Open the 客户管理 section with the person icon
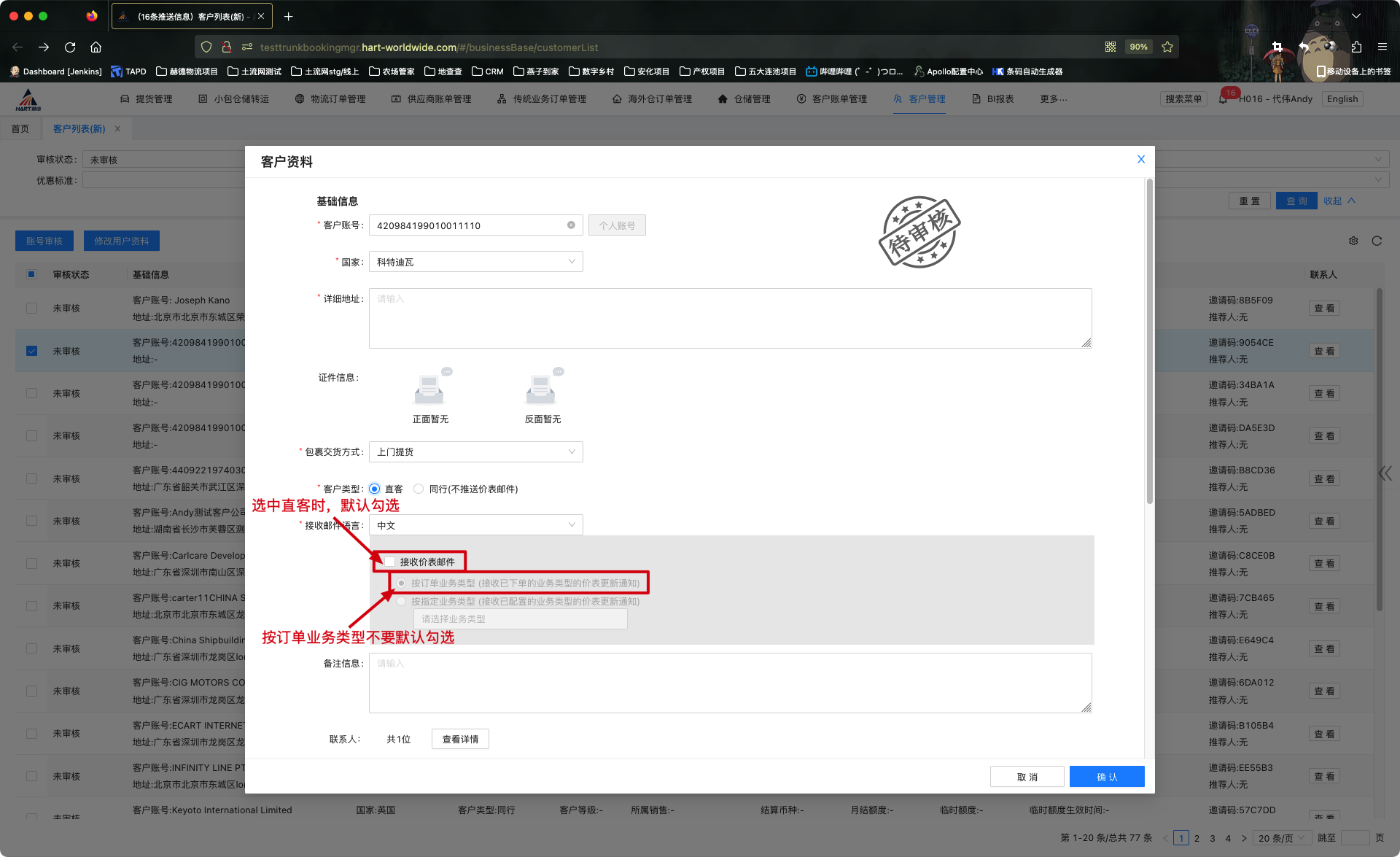Image resolution: width=1400 pixels, height=857 pixels. pyautogui.click(x=919, y=98)
